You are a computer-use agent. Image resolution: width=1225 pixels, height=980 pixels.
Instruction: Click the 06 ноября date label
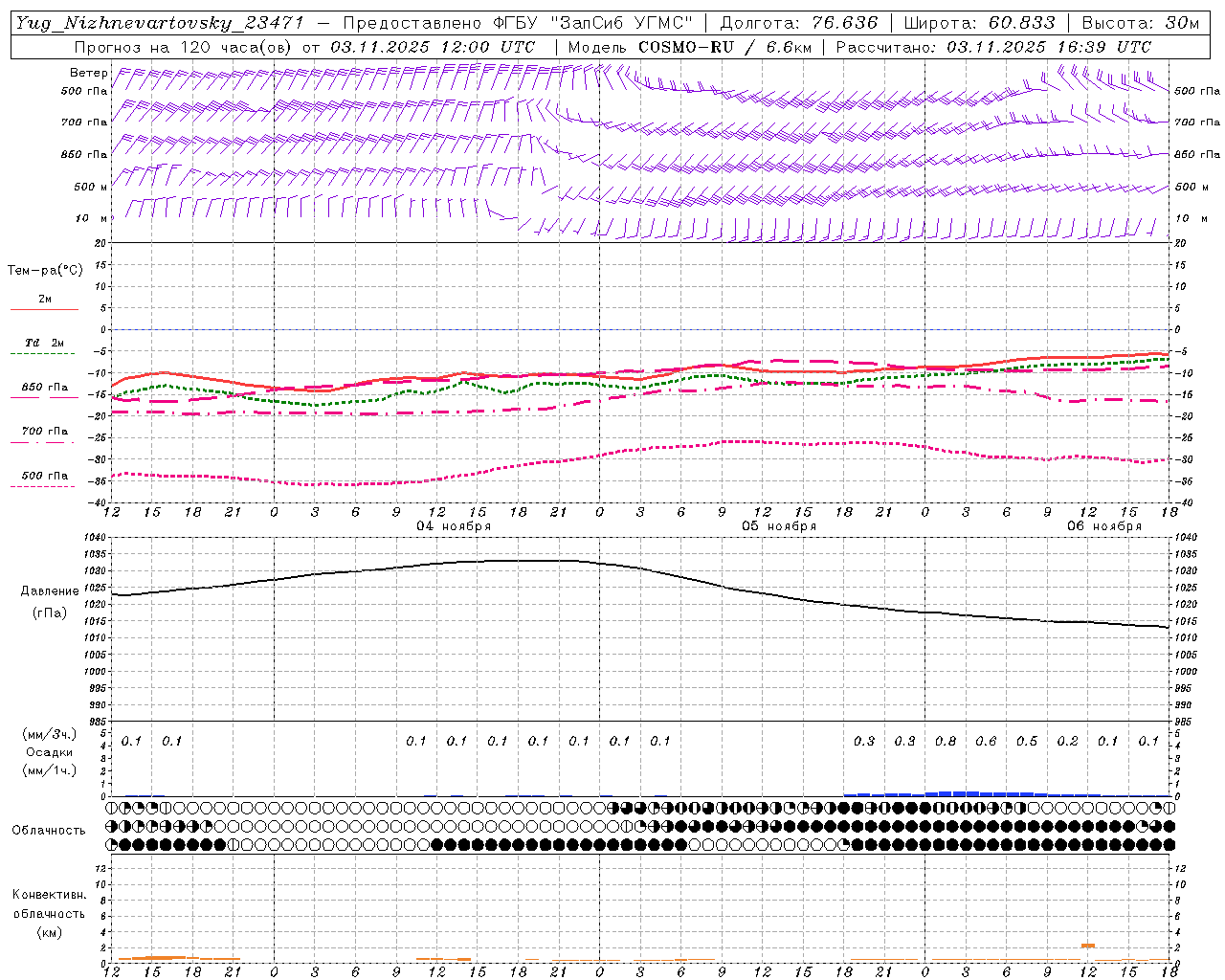[x=1104, y=526]
